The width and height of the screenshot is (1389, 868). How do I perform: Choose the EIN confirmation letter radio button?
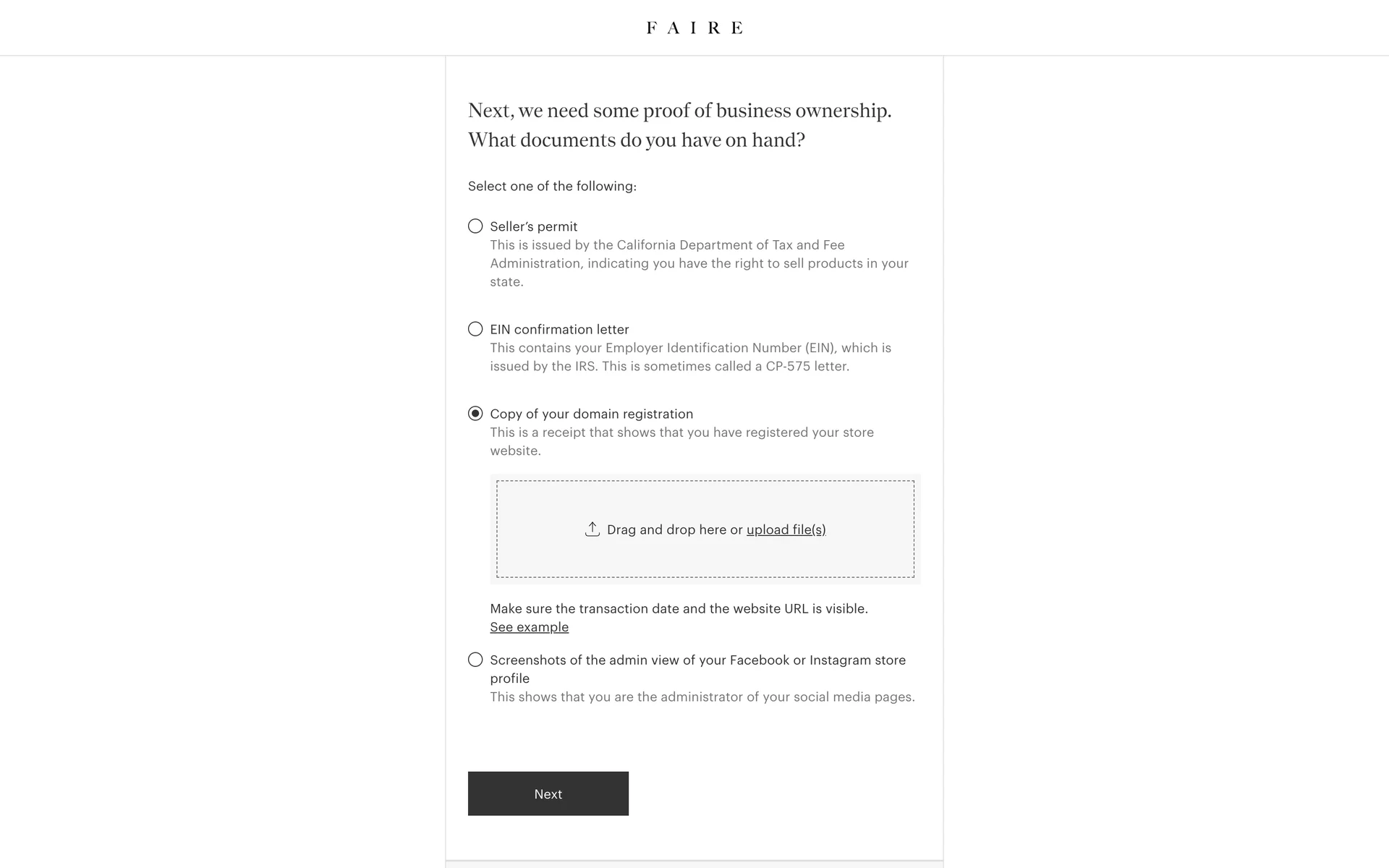click(475, 329)
